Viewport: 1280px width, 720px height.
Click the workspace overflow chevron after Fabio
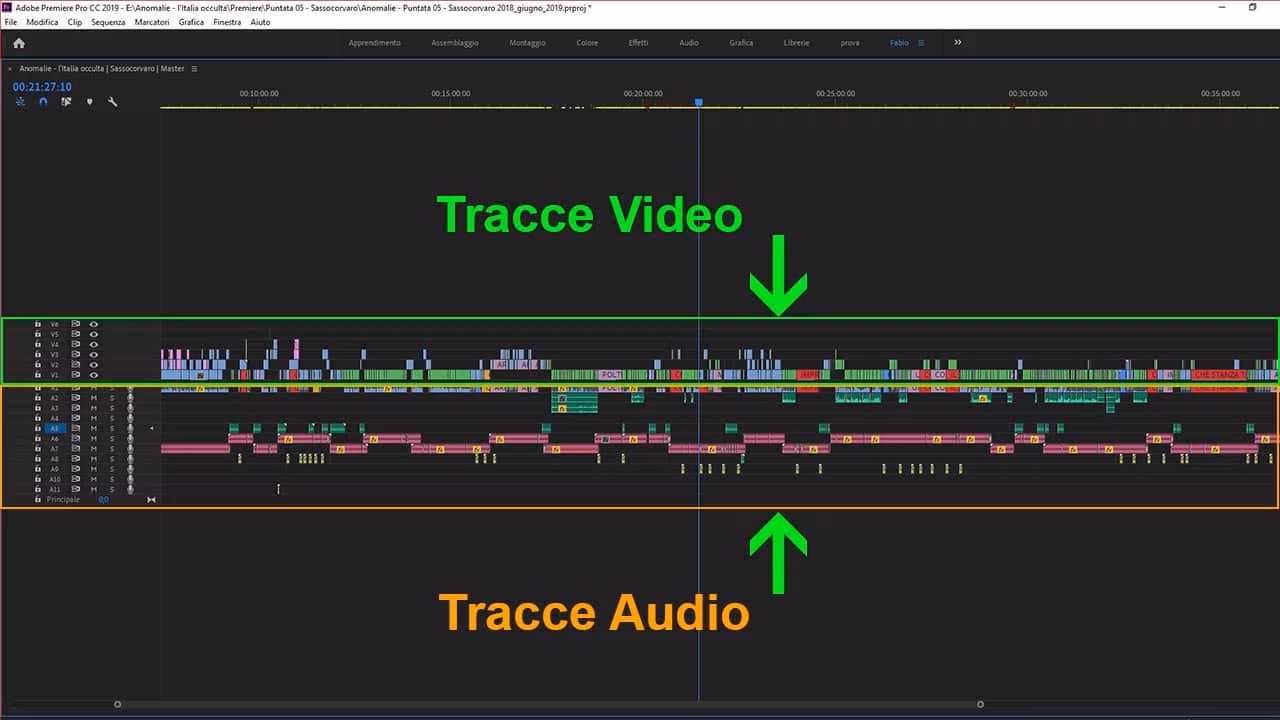957,42
